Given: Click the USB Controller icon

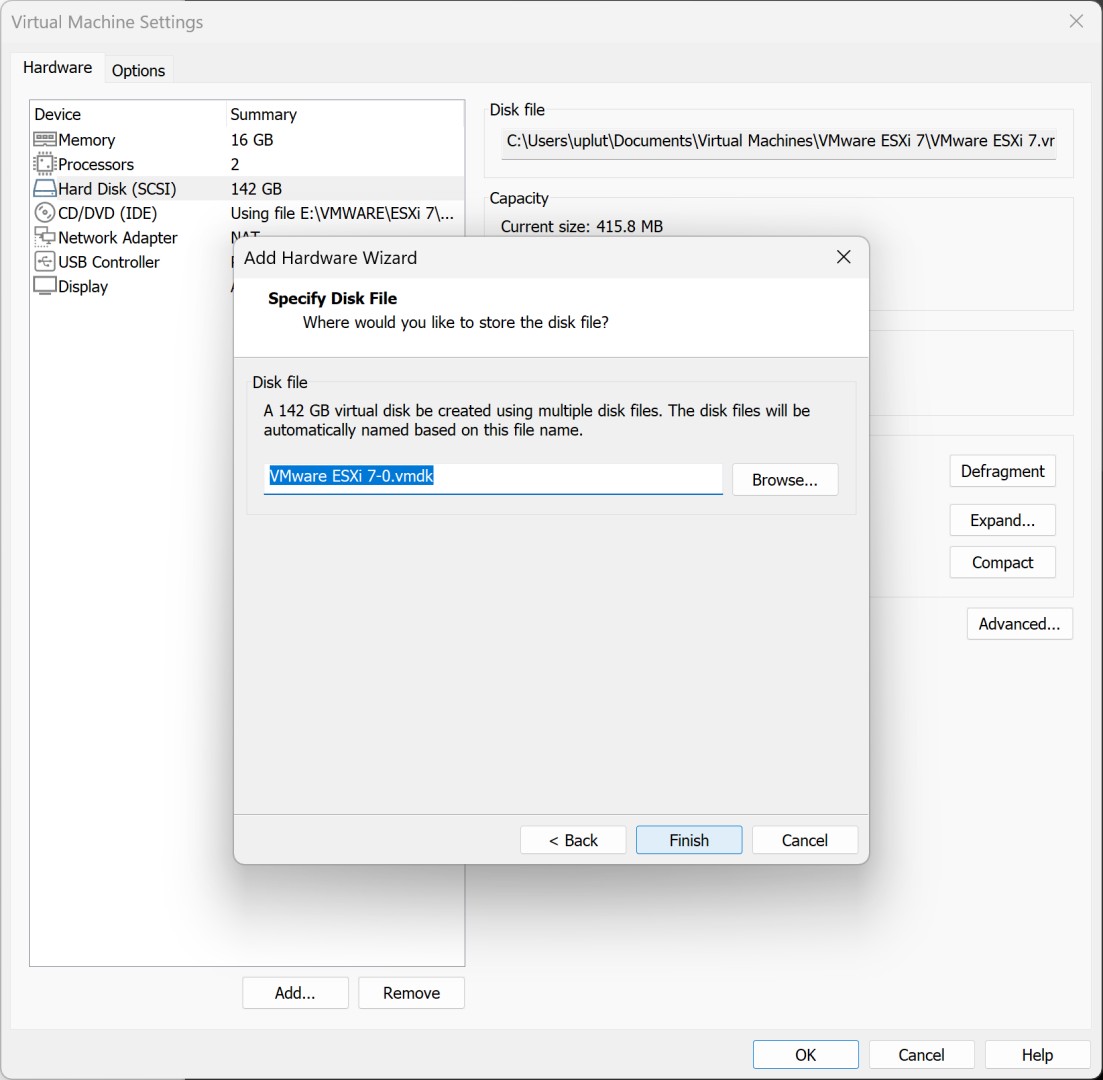Looking at the screenshot, I should coord(44,262).
